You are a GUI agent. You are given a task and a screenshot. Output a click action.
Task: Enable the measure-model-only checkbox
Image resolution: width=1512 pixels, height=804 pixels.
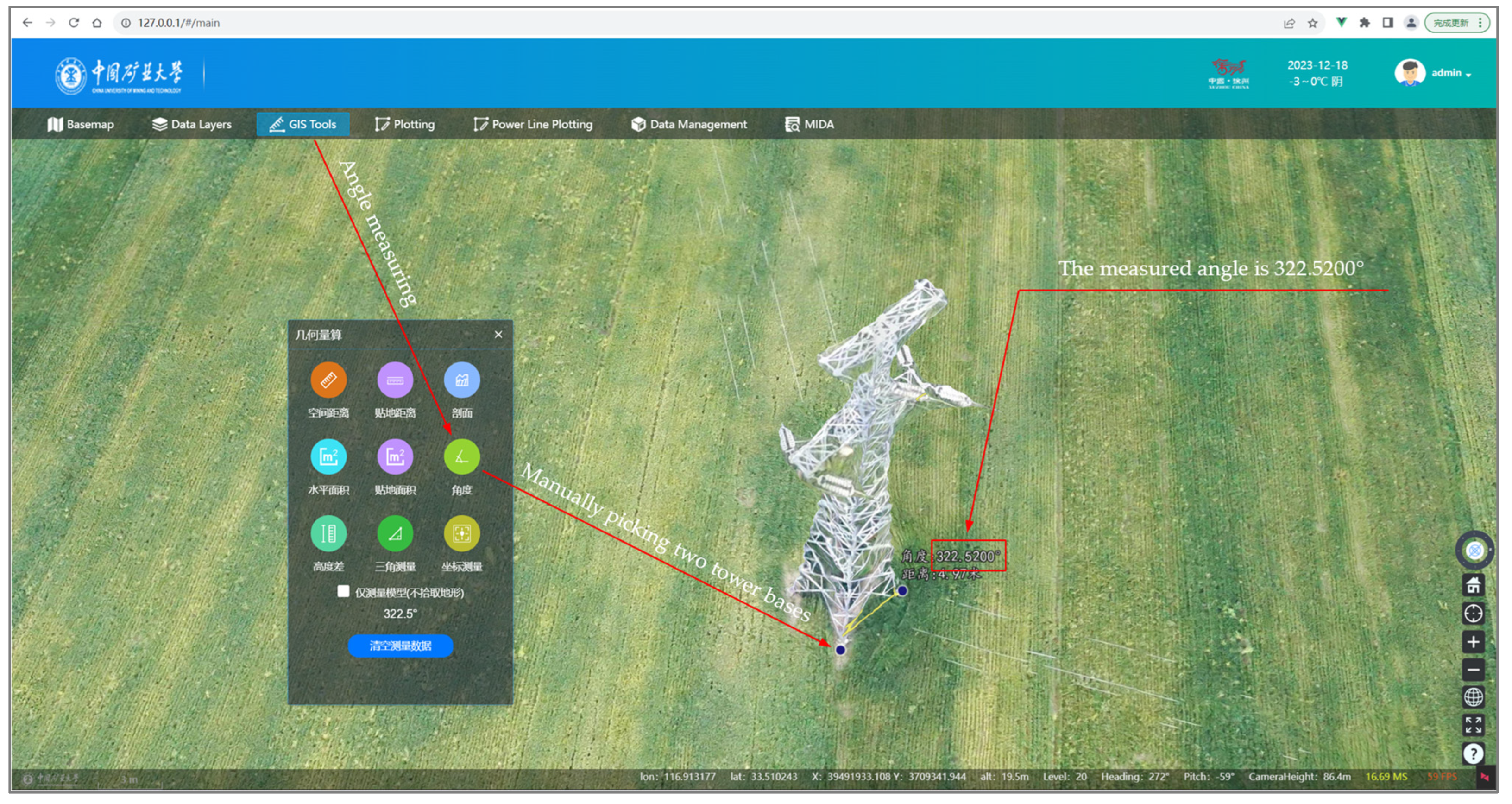343,591
